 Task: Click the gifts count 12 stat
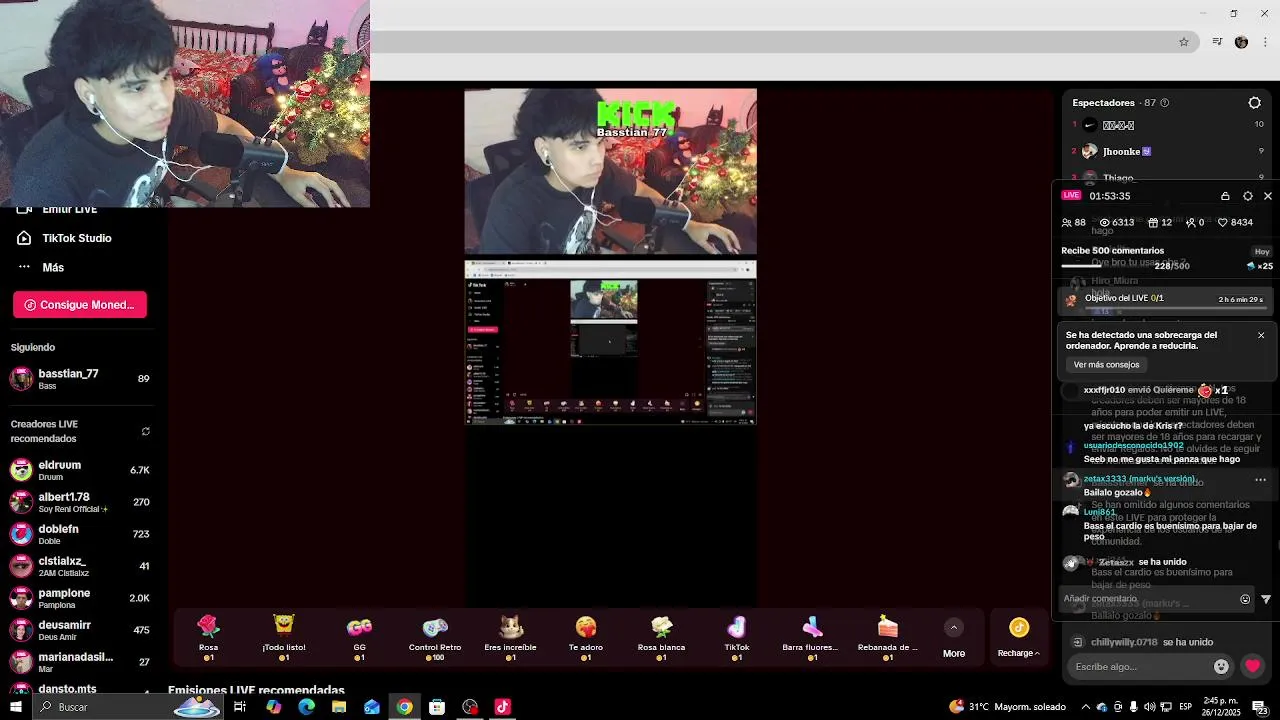coord(1160,223)
